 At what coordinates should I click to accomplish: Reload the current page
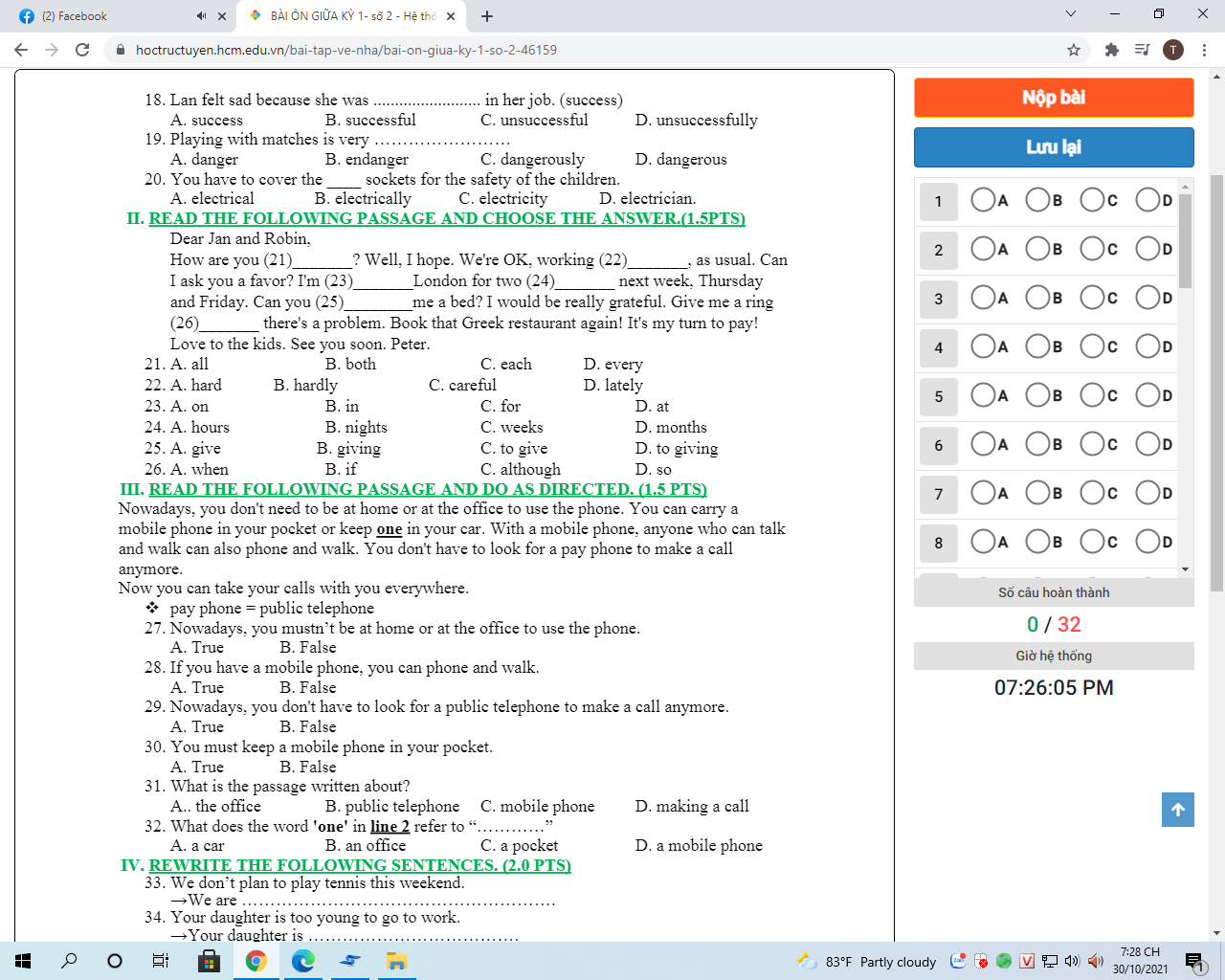click(82, 50)
